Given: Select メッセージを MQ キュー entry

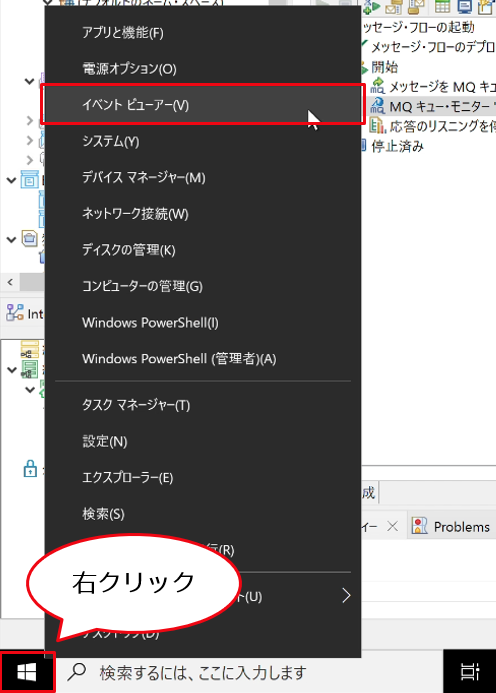Looking at the screenshot, I should [442, 87].
